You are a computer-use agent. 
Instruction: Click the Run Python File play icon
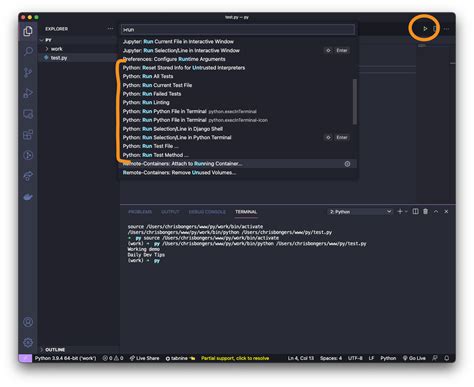point(425,29)
